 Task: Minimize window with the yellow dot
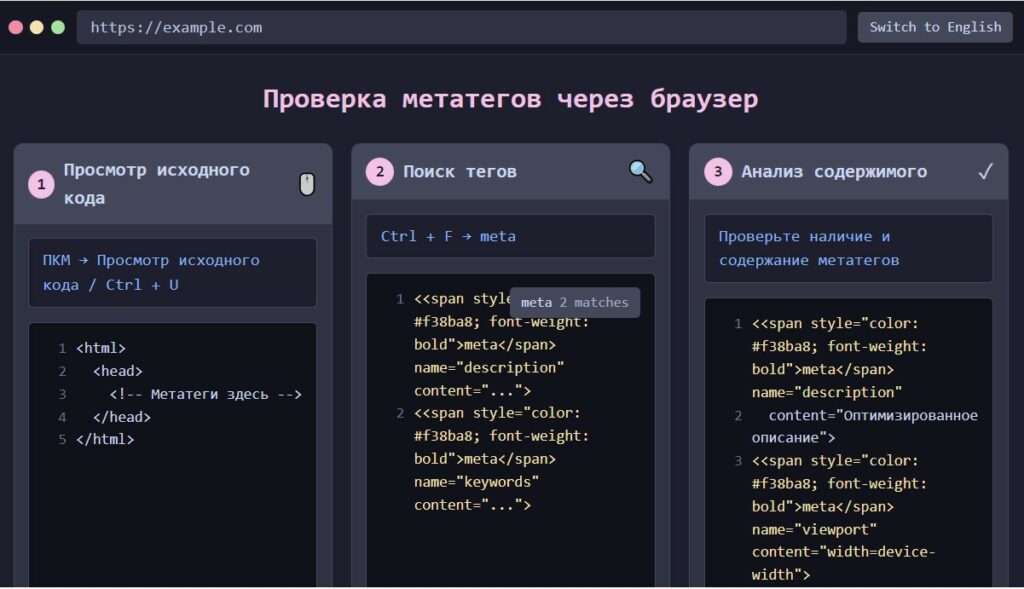37,27
